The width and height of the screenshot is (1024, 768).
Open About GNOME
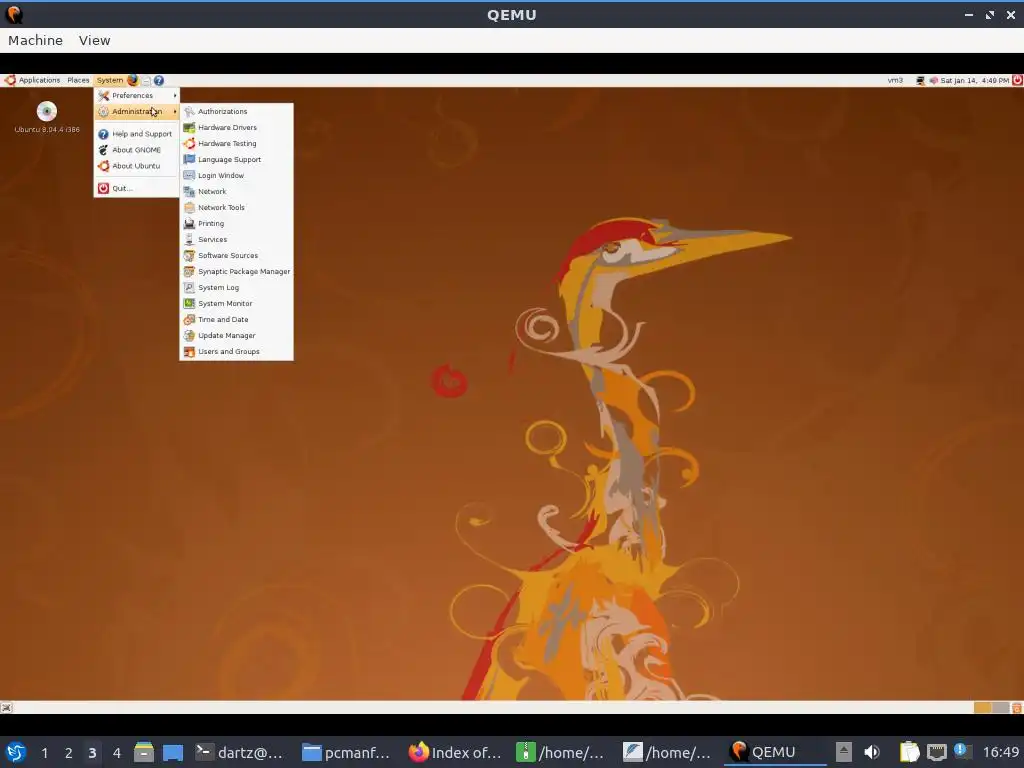(136, 150)
